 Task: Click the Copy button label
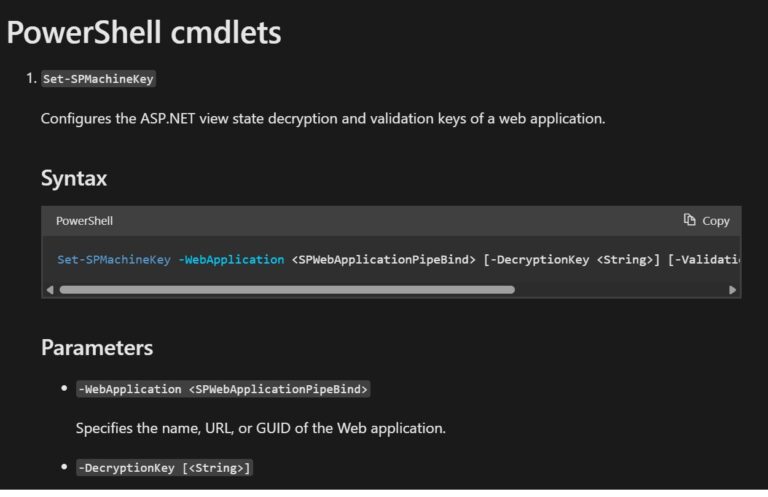tap(716, 221)
